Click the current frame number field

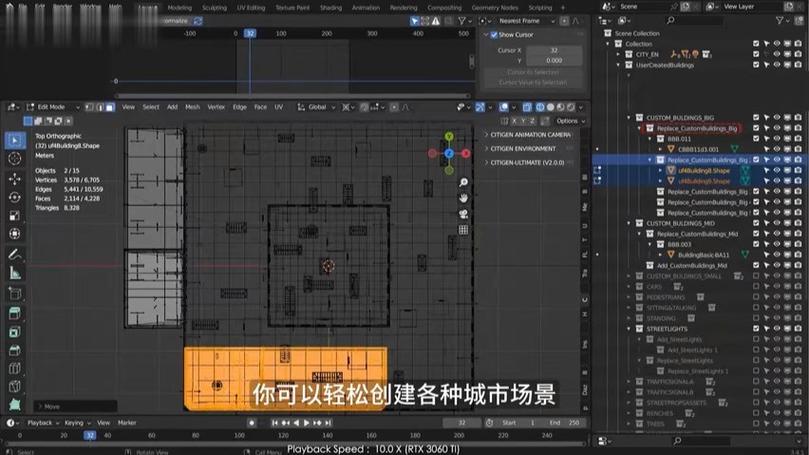tap(462, 423)
